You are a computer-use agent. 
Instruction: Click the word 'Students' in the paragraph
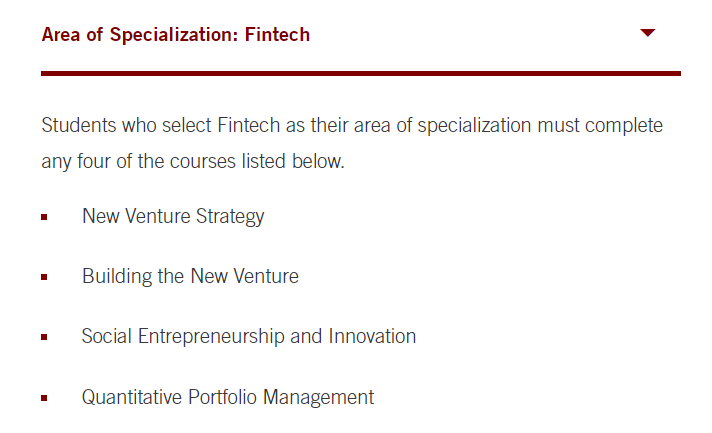coord(79,125)
